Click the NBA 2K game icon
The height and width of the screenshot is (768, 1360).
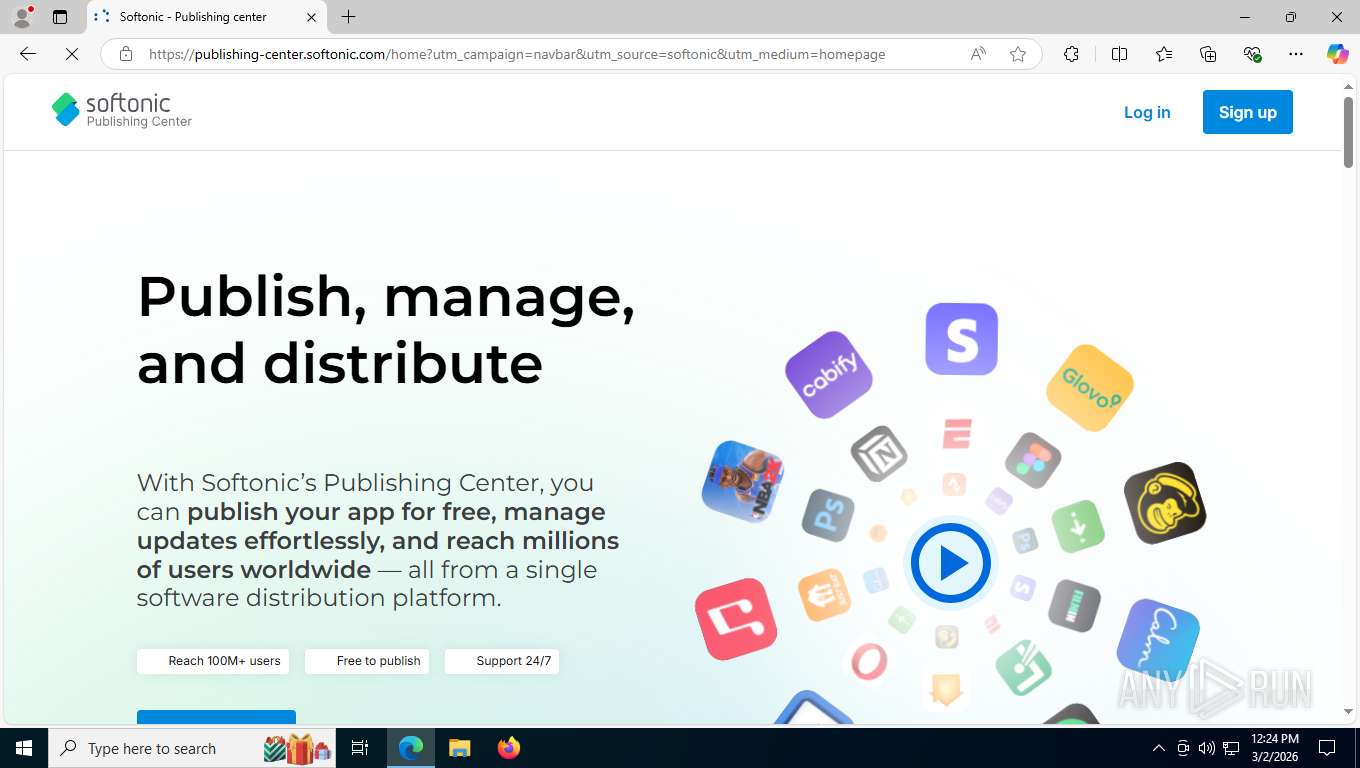[743, 482]
